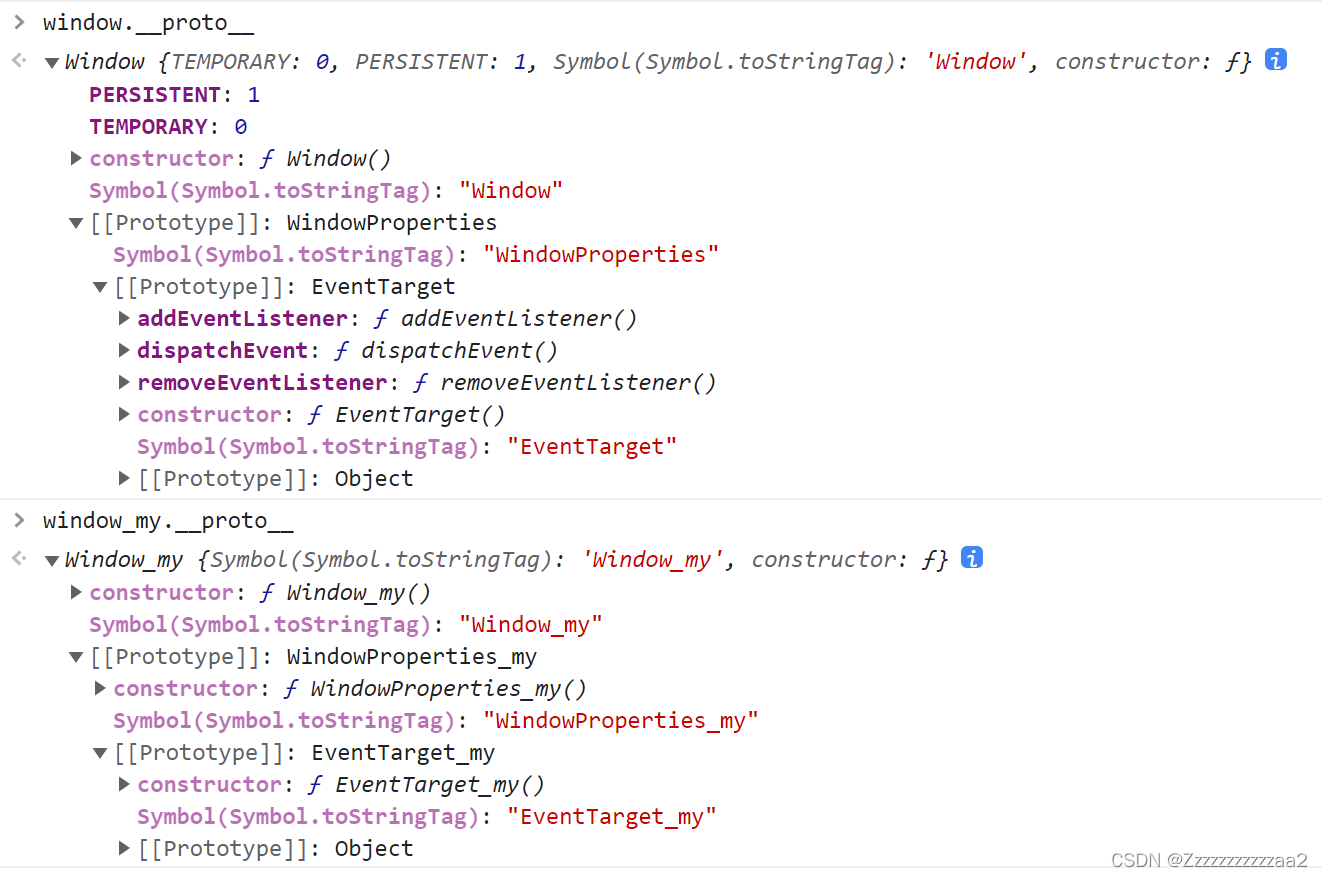Image resolution: width=1322 pixels, height=877 pixels.
Task: Click the output arrow before Window_my result
Action: (x=19, y=559)
